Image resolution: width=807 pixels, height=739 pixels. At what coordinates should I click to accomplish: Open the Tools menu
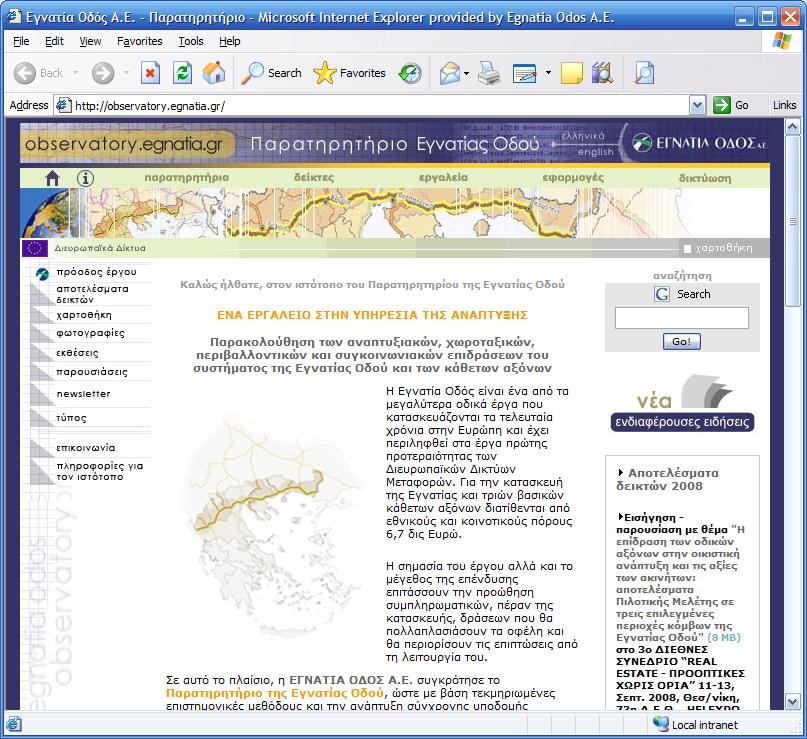pos(191,41)
